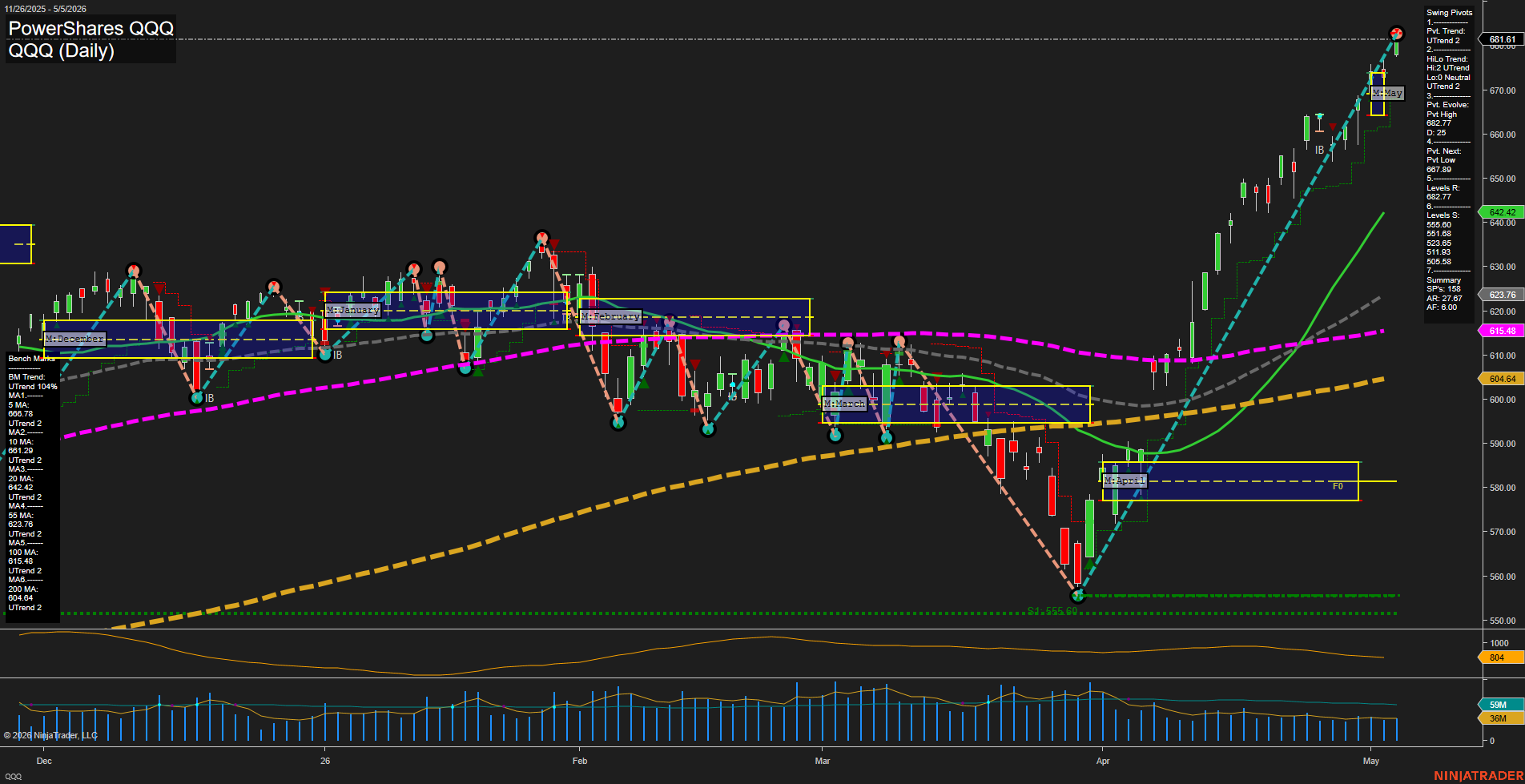Viewport: 1525px width, 784px height.
Task: Click the © 2026 NinjaTrader, LLC notice
Action: click(50, 735)
